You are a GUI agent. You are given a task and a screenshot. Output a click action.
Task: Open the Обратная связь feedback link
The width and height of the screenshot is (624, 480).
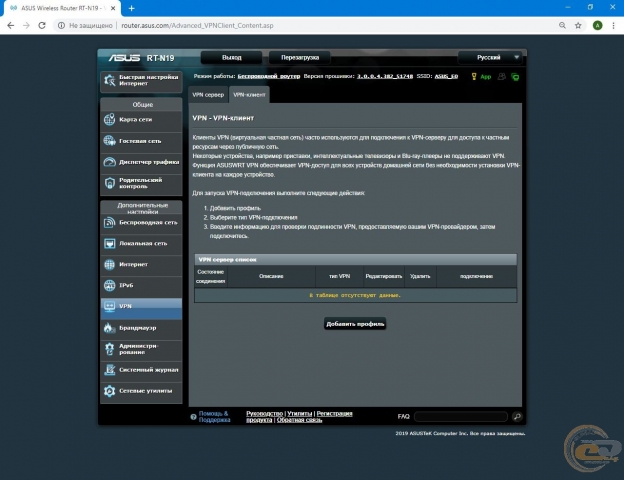pos(299,420)
